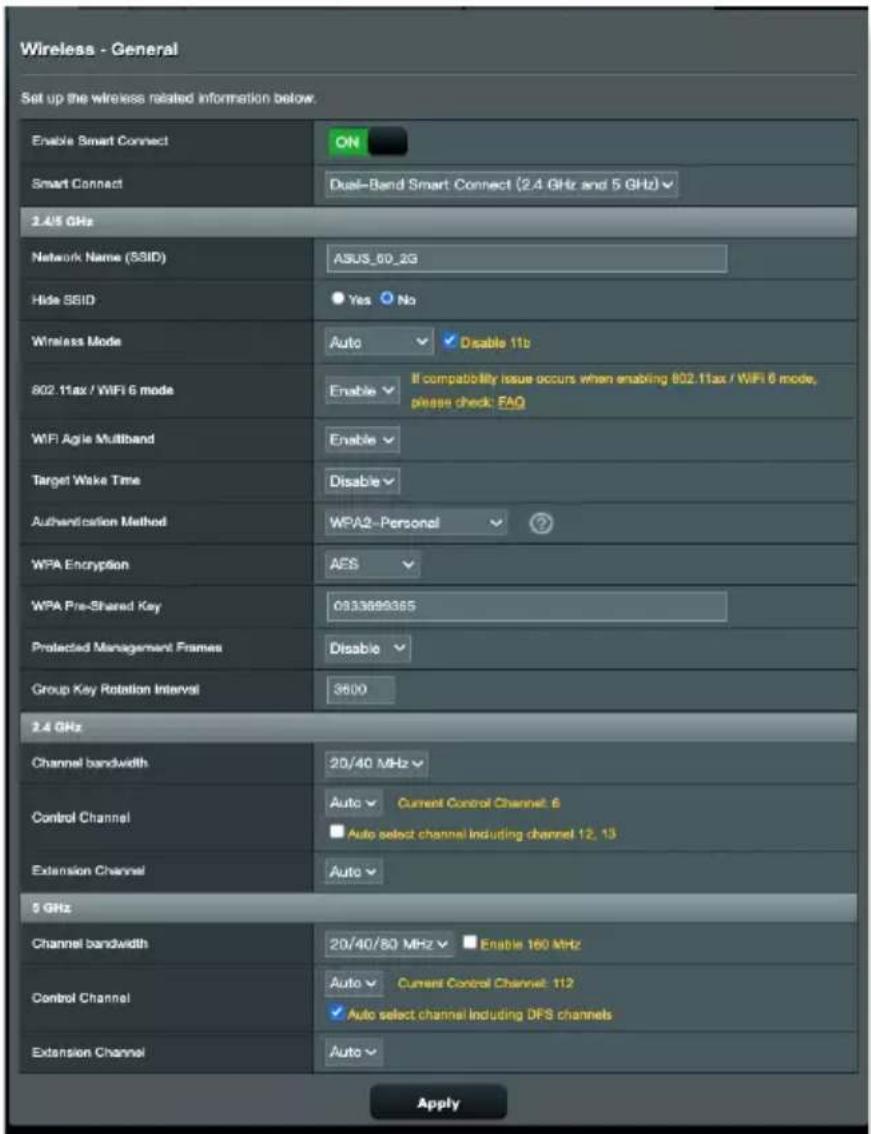Open the 2.4 GHz Channel bandwidth dropdown

(x=376, y=764)
